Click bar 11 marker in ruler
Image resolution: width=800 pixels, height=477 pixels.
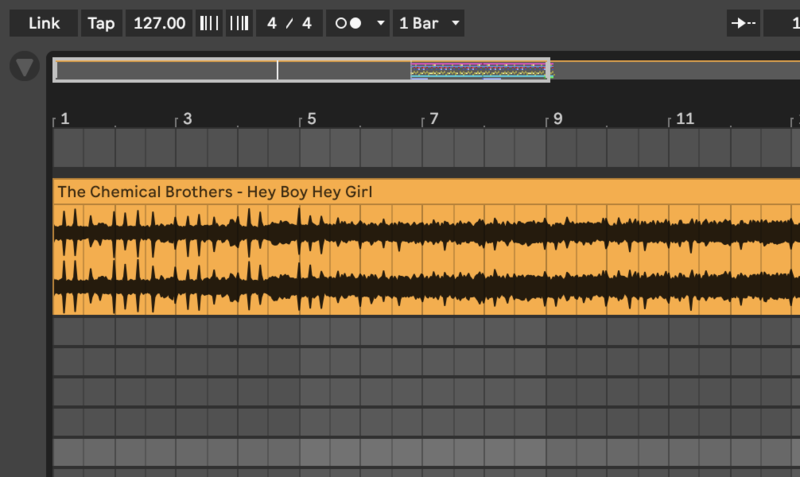[685, 119]
